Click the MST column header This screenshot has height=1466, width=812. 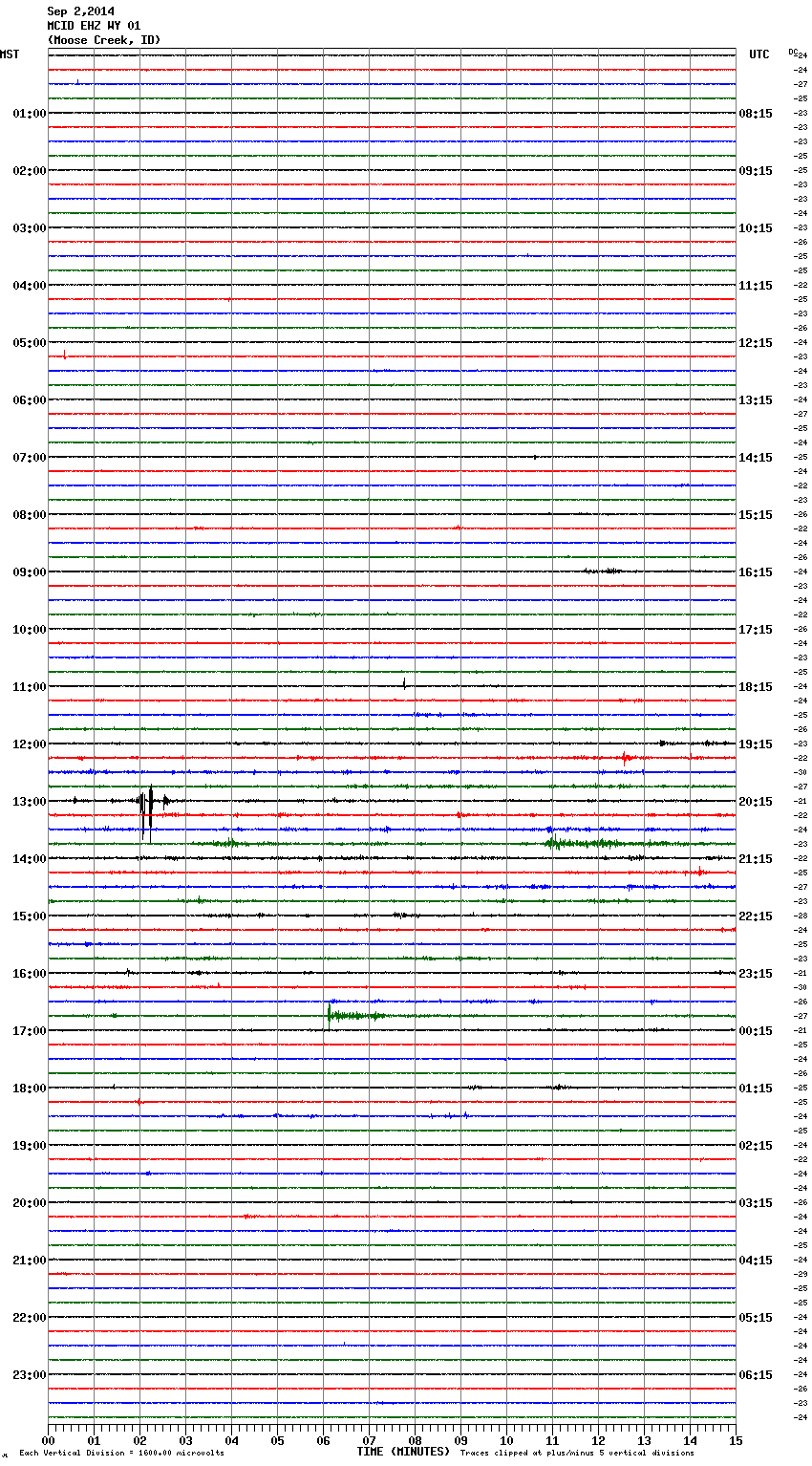point(10,54)
